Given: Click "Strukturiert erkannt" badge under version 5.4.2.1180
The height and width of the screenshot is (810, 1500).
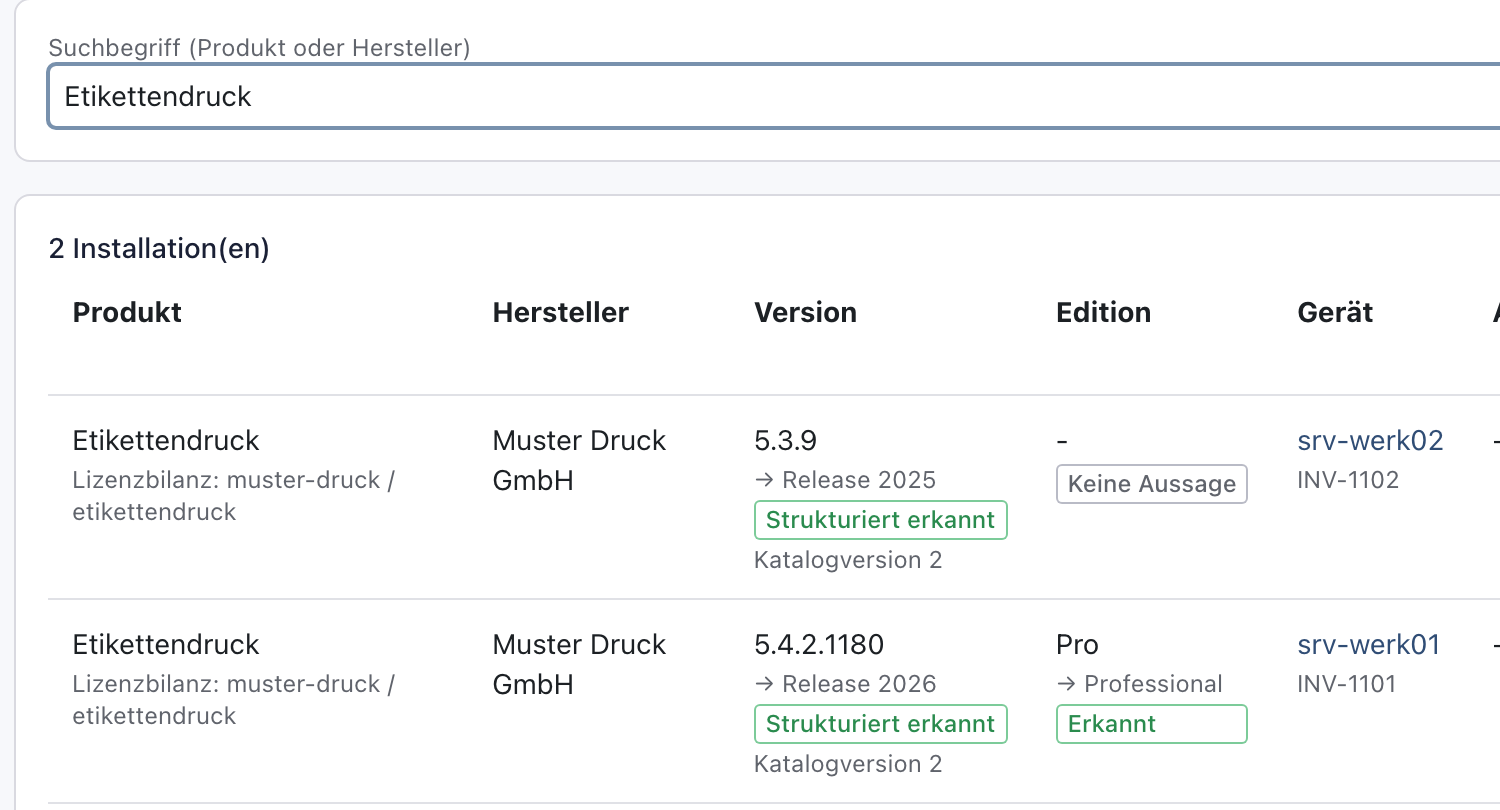Looking at the screenshot, I should 880,724.
